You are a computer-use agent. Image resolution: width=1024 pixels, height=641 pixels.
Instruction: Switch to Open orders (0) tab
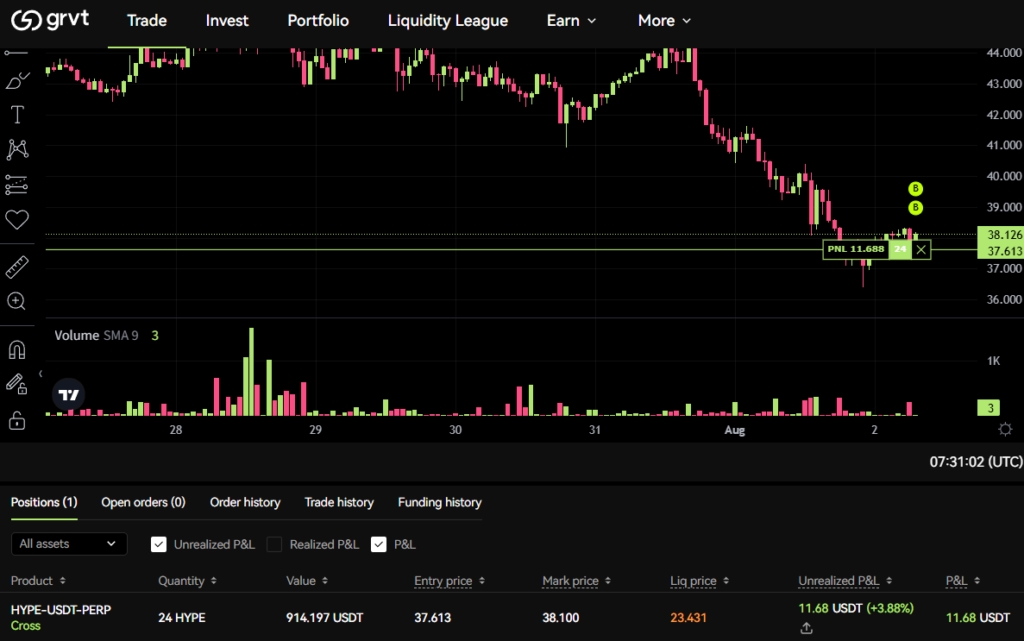pyautogui.click(x=143, y=503)
